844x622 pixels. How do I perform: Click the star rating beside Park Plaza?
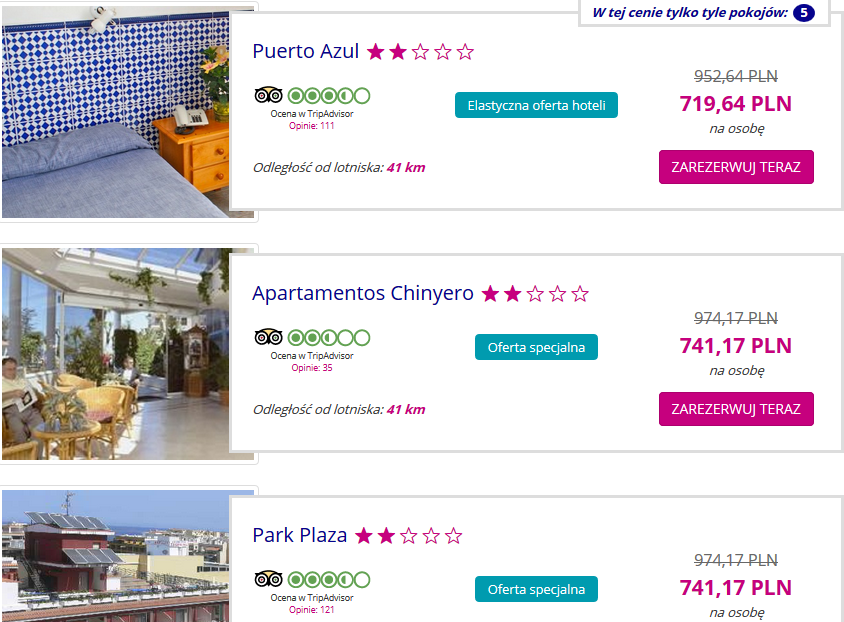click(x=409, y=536)
